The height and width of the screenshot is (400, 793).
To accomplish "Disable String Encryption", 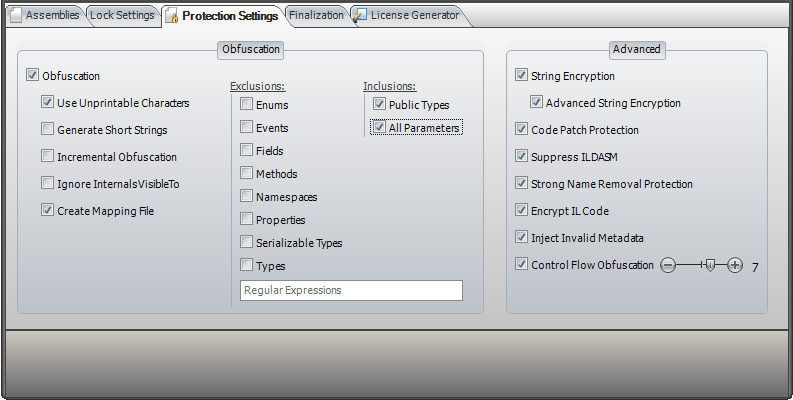I will tap(521, 76).
